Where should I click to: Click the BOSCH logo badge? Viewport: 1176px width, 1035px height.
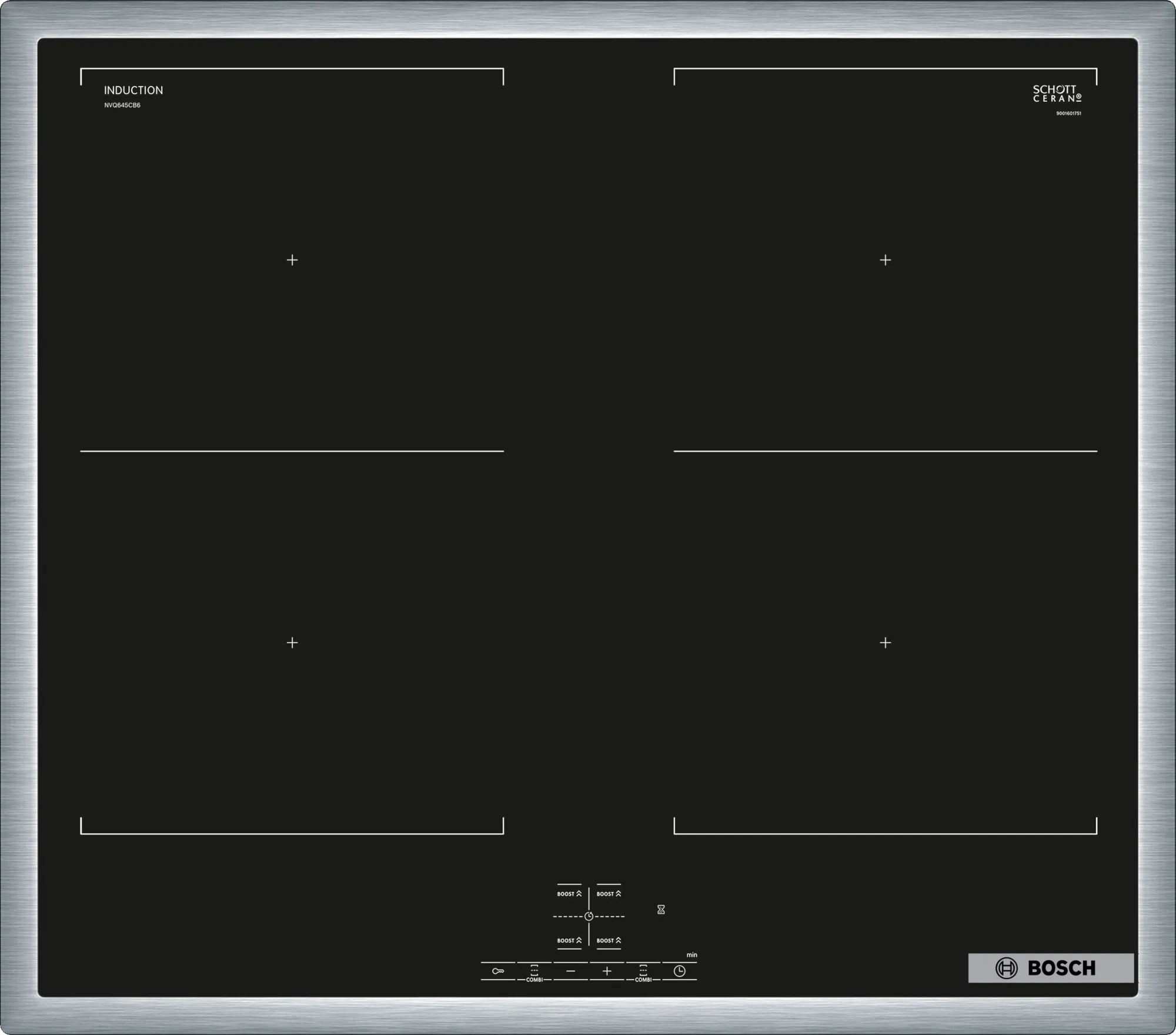tap(1051, 968)
